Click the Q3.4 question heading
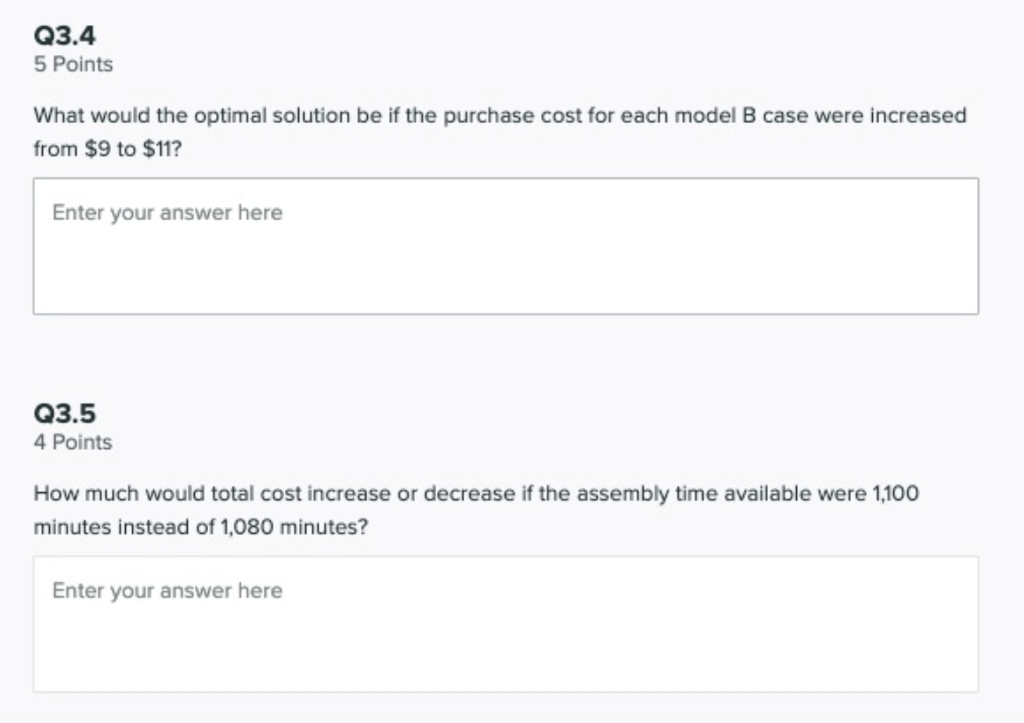This screenshot has height=723, width=1024. [x=65, y=36]
